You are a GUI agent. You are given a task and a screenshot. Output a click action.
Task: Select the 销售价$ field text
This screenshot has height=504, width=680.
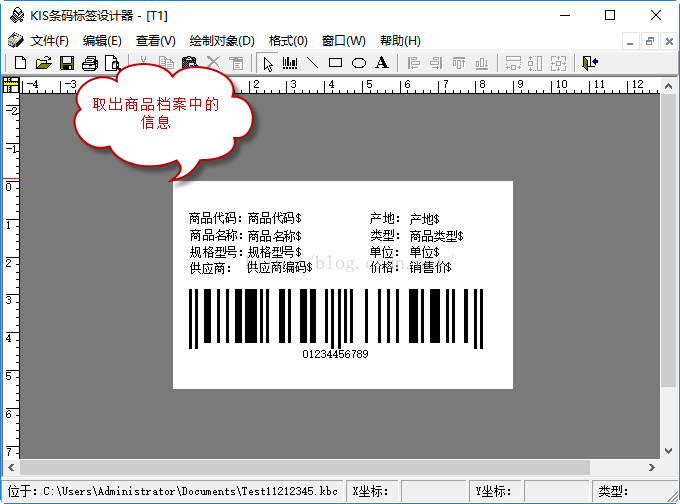430,267
